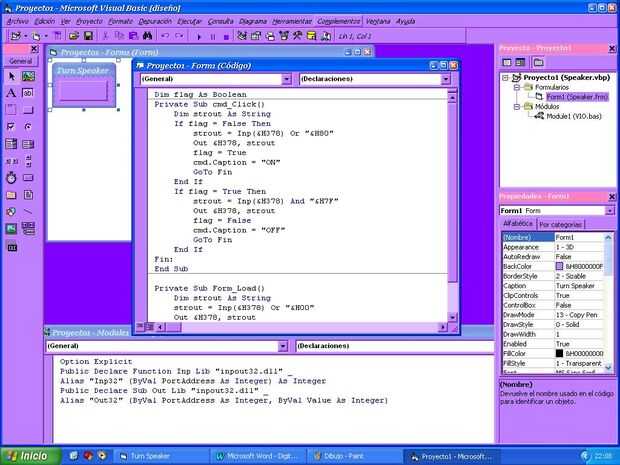Select the ListBox control tool
The height and width of the screenshot is (465, 620).
coord(28,144)
